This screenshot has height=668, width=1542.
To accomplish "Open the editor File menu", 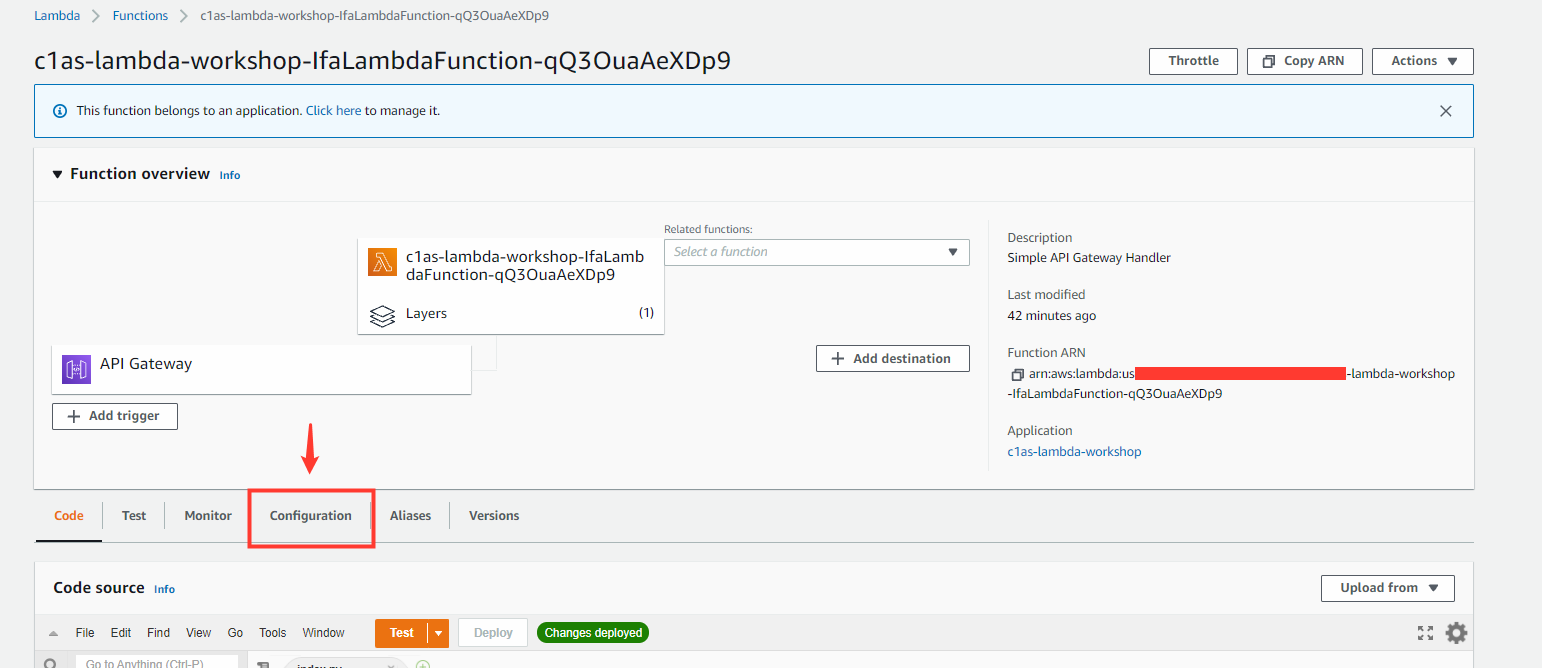I will click(85, 633).
